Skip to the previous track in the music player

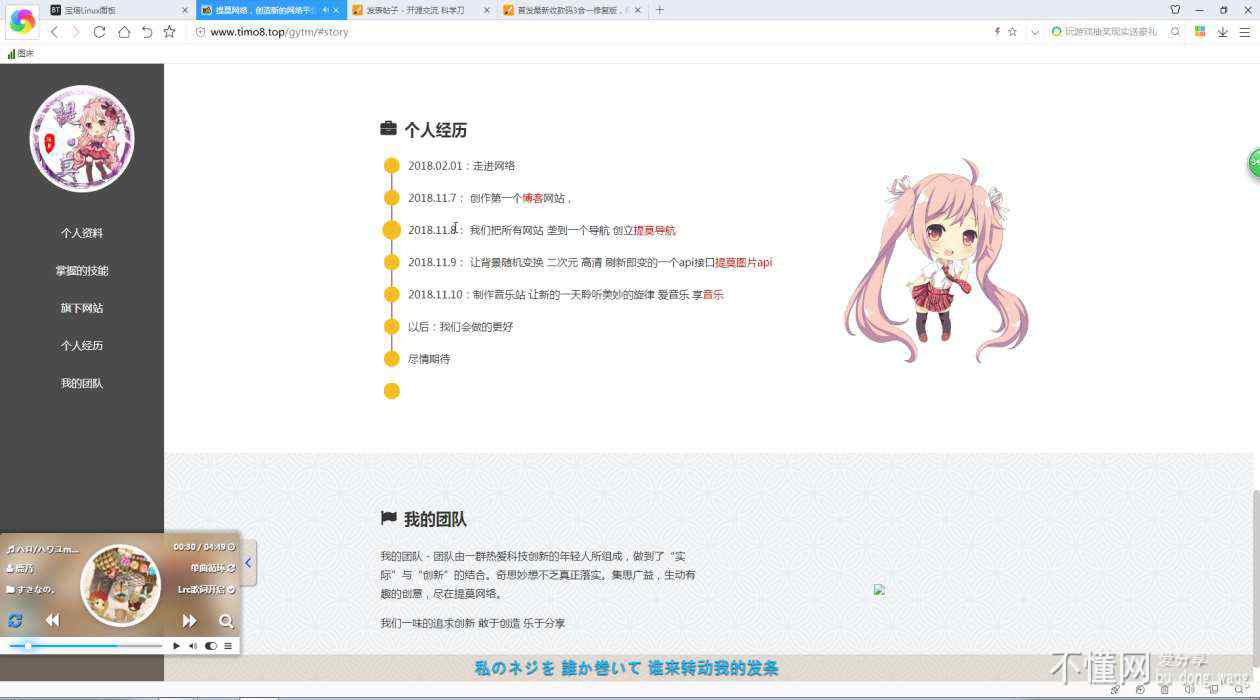tap(52, 620)
